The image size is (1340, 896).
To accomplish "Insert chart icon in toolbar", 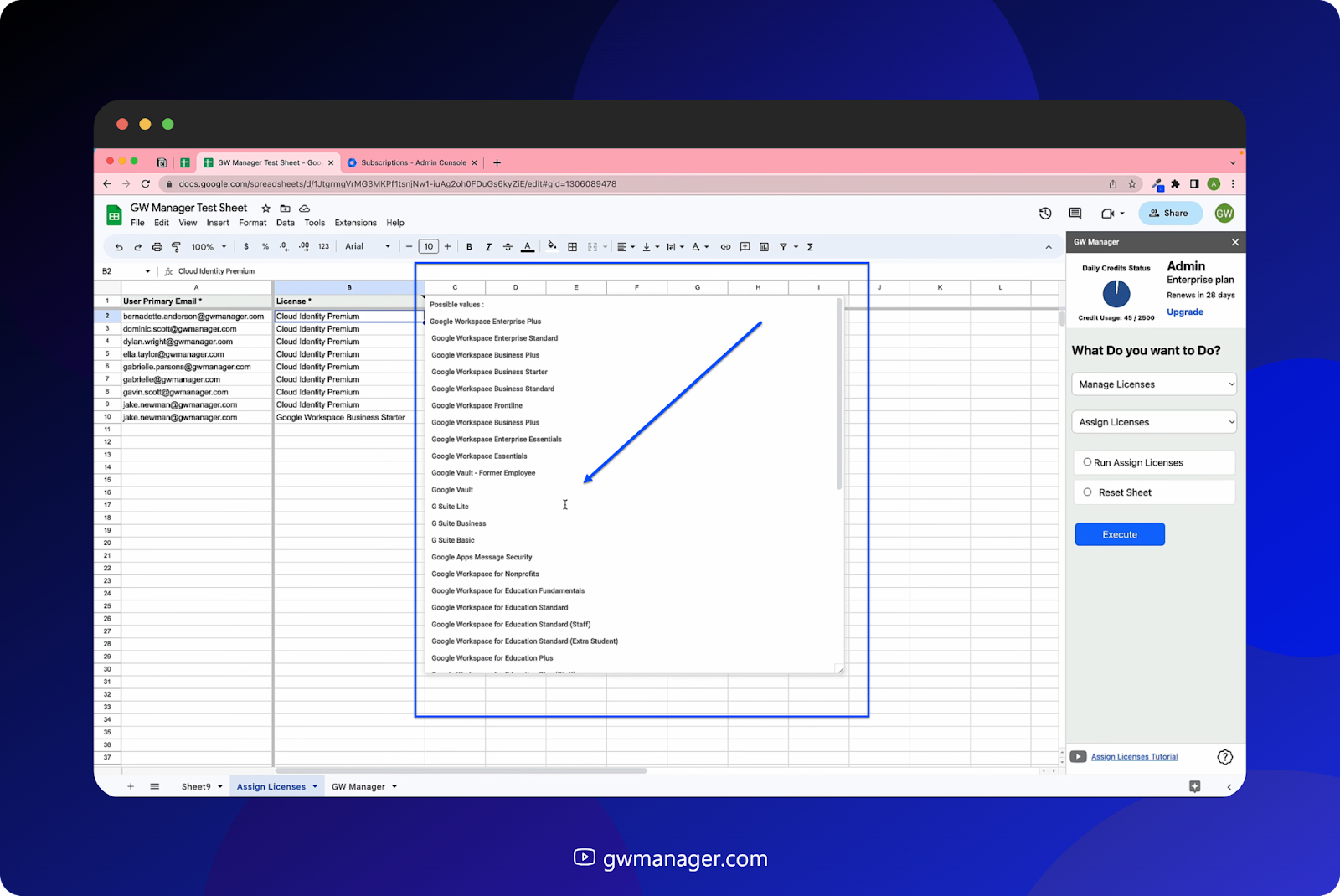I will click(x=764, y=247).
